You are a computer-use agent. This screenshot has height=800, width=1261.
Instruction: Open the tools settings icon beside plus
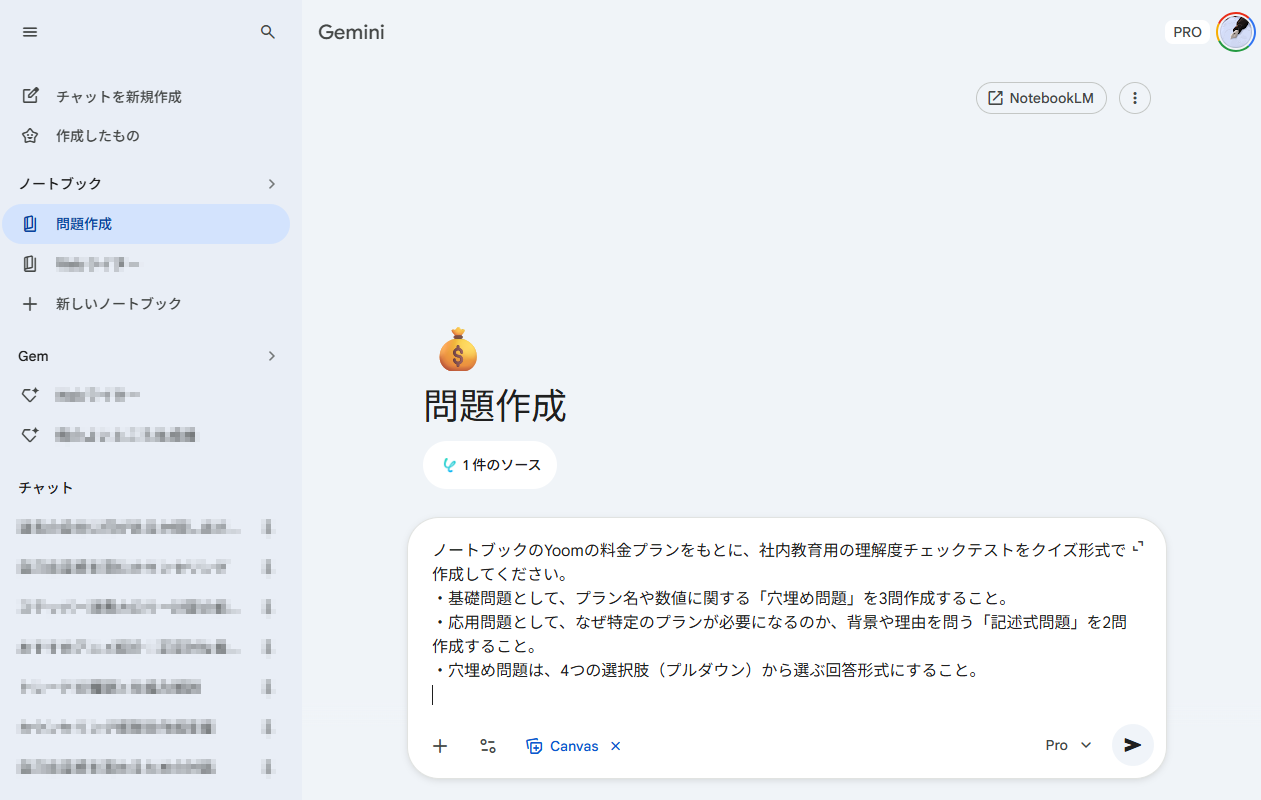coord(488,746)
